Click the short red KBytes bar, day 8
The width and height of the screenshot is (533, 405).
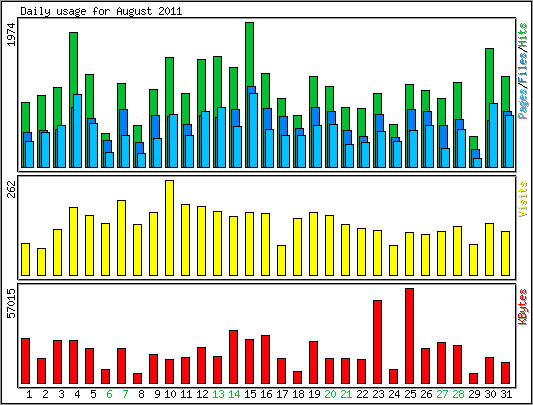pos(137,378)
